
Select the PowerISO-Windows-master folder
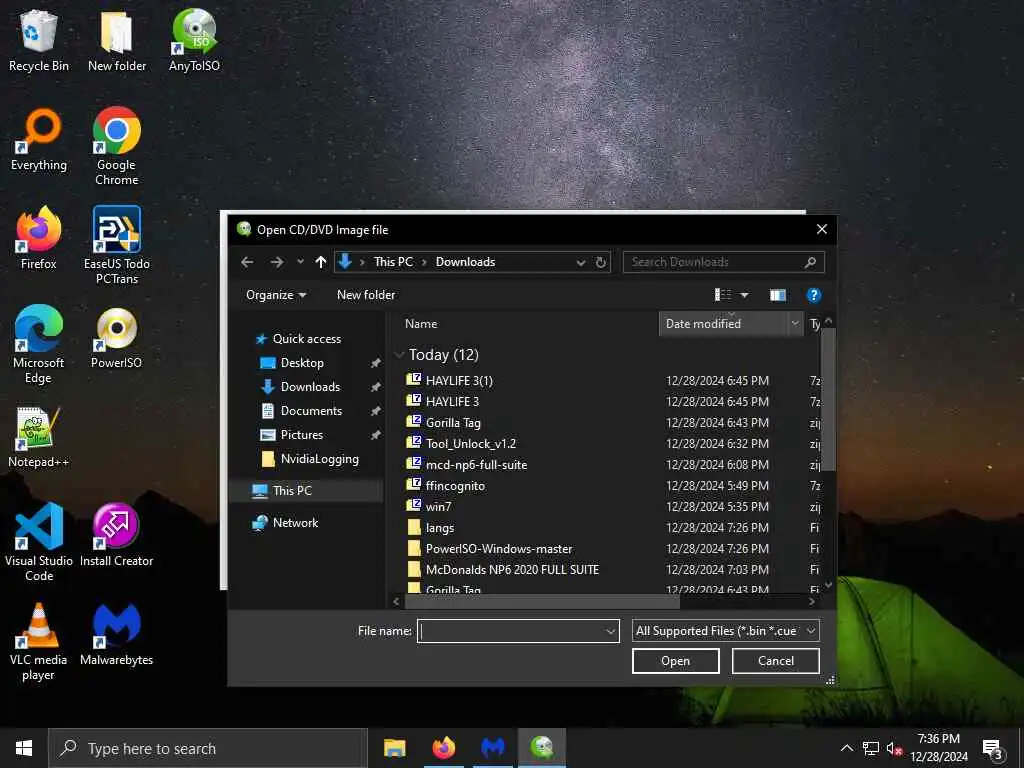tap(498, 549)
